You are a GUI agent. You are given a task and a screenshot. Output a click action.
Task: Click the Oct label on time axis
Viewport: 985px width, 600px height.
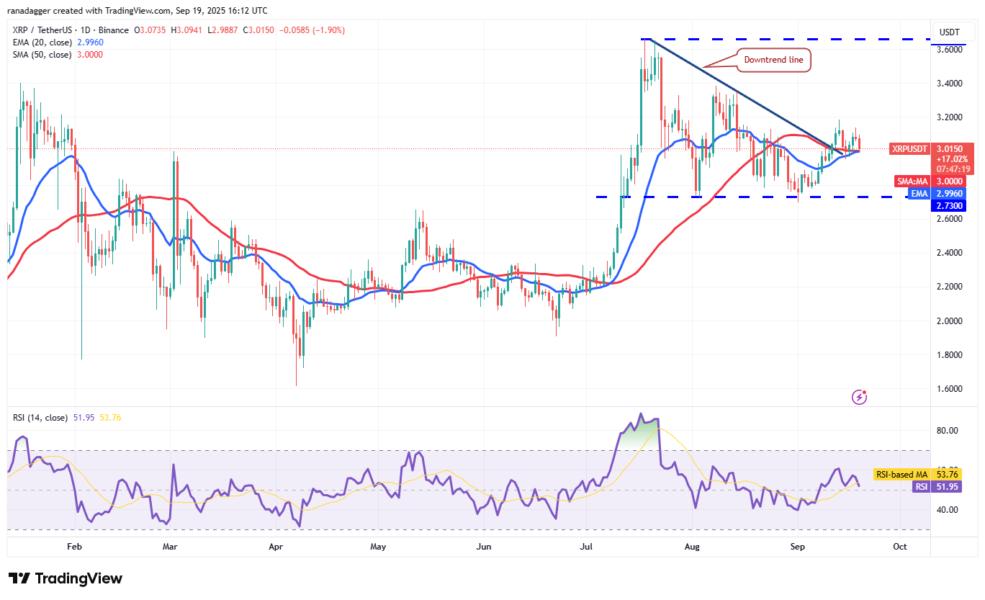899,547
